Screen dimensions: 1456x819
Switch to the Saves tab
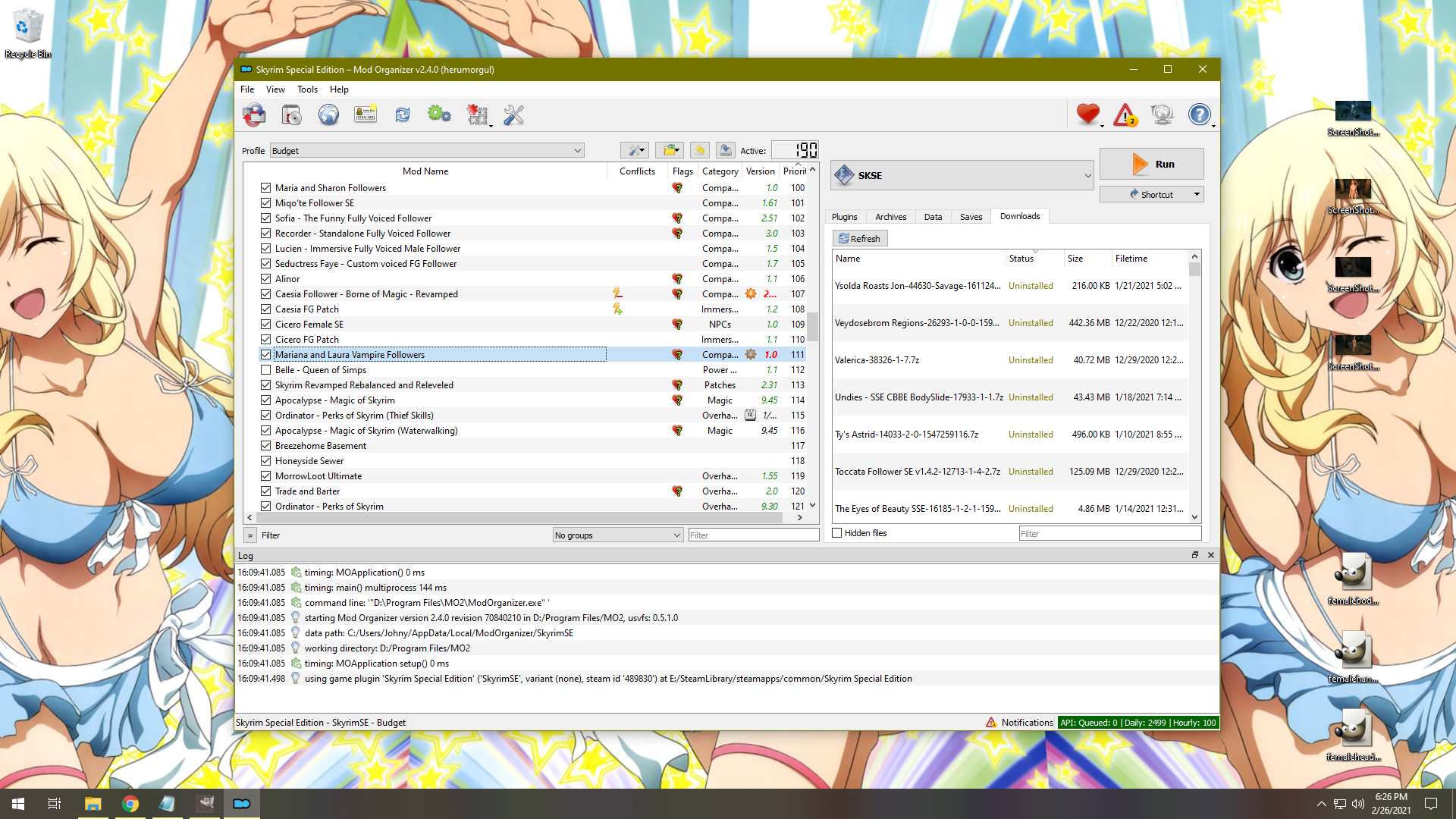coord(971,217)
